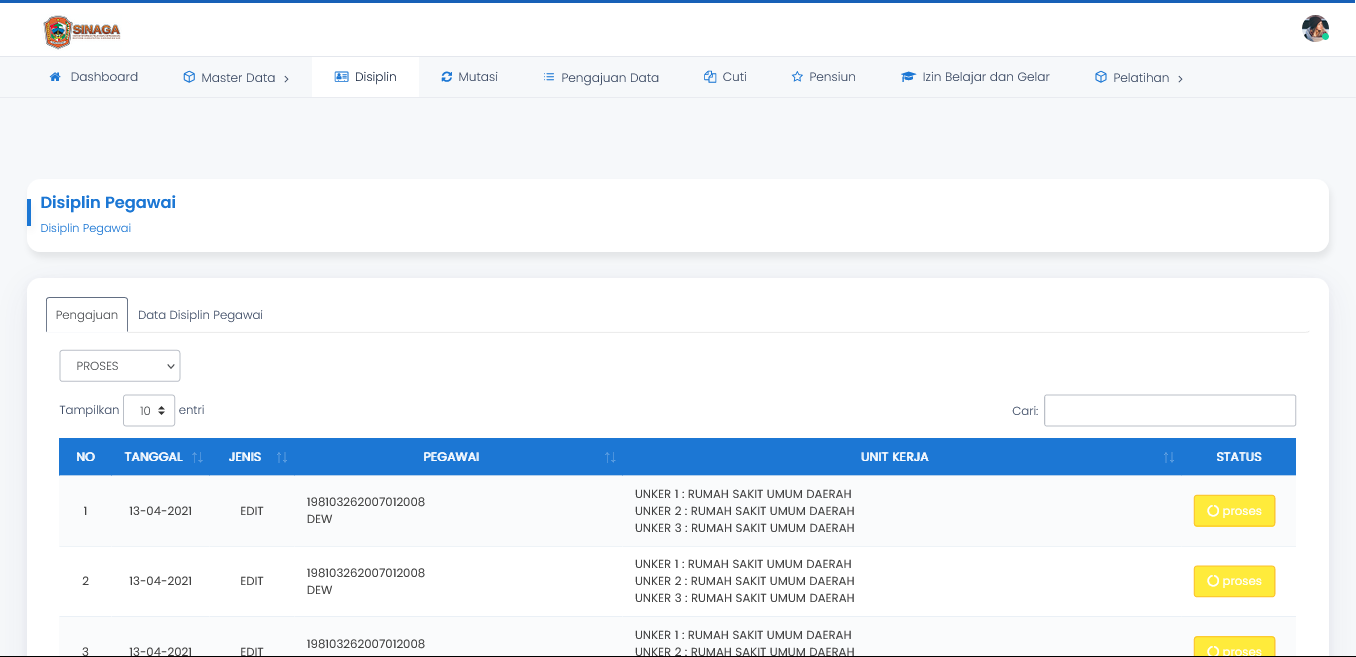Viewport: 1356px width, 657px height.
Task: Click the graduation cap icon
Action: (x=908, y=77)
